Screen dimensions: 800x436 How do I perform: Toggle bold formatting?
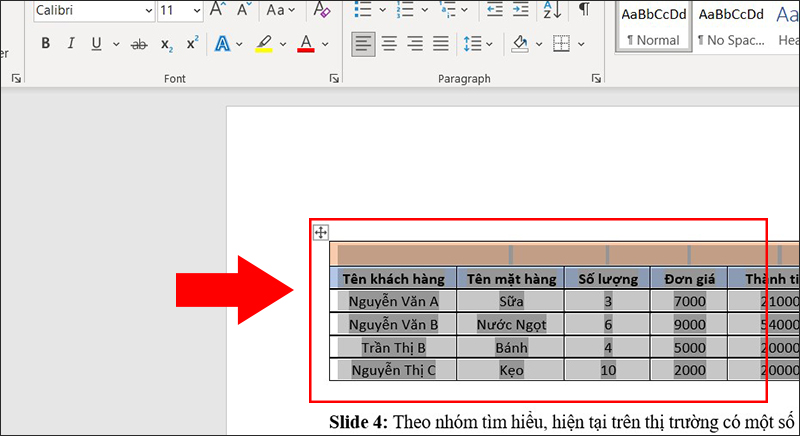point(45,44)
